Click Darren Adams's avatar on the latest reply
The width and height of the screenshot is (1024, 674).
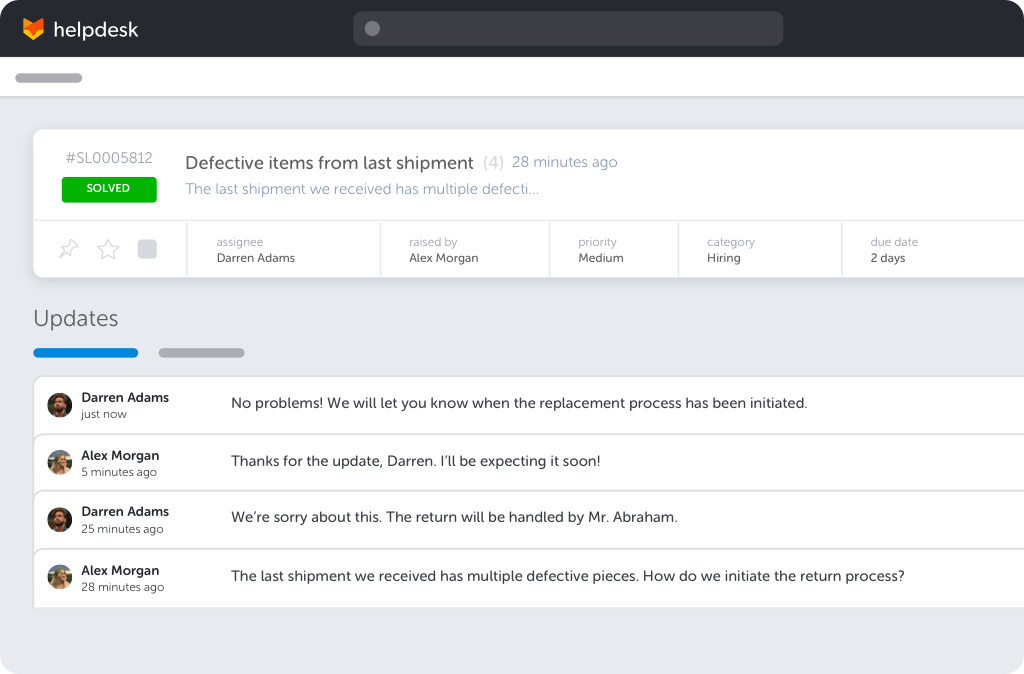(59, 405)
